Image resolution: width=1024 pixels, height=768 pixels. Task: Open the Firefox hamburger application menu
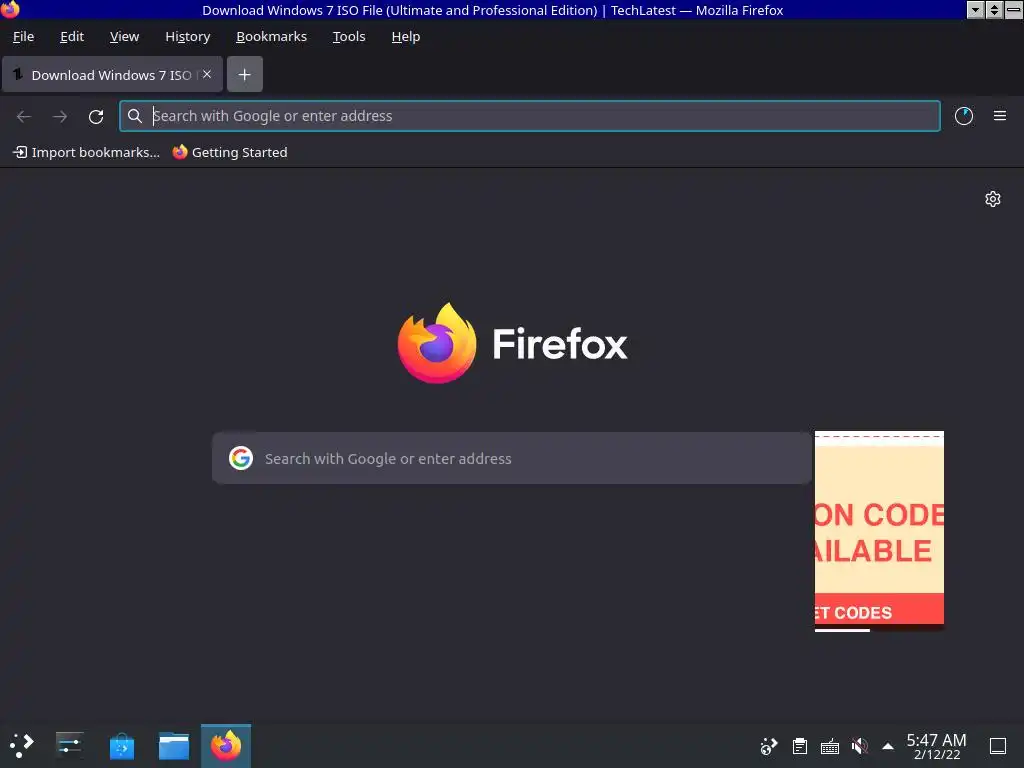999,116
